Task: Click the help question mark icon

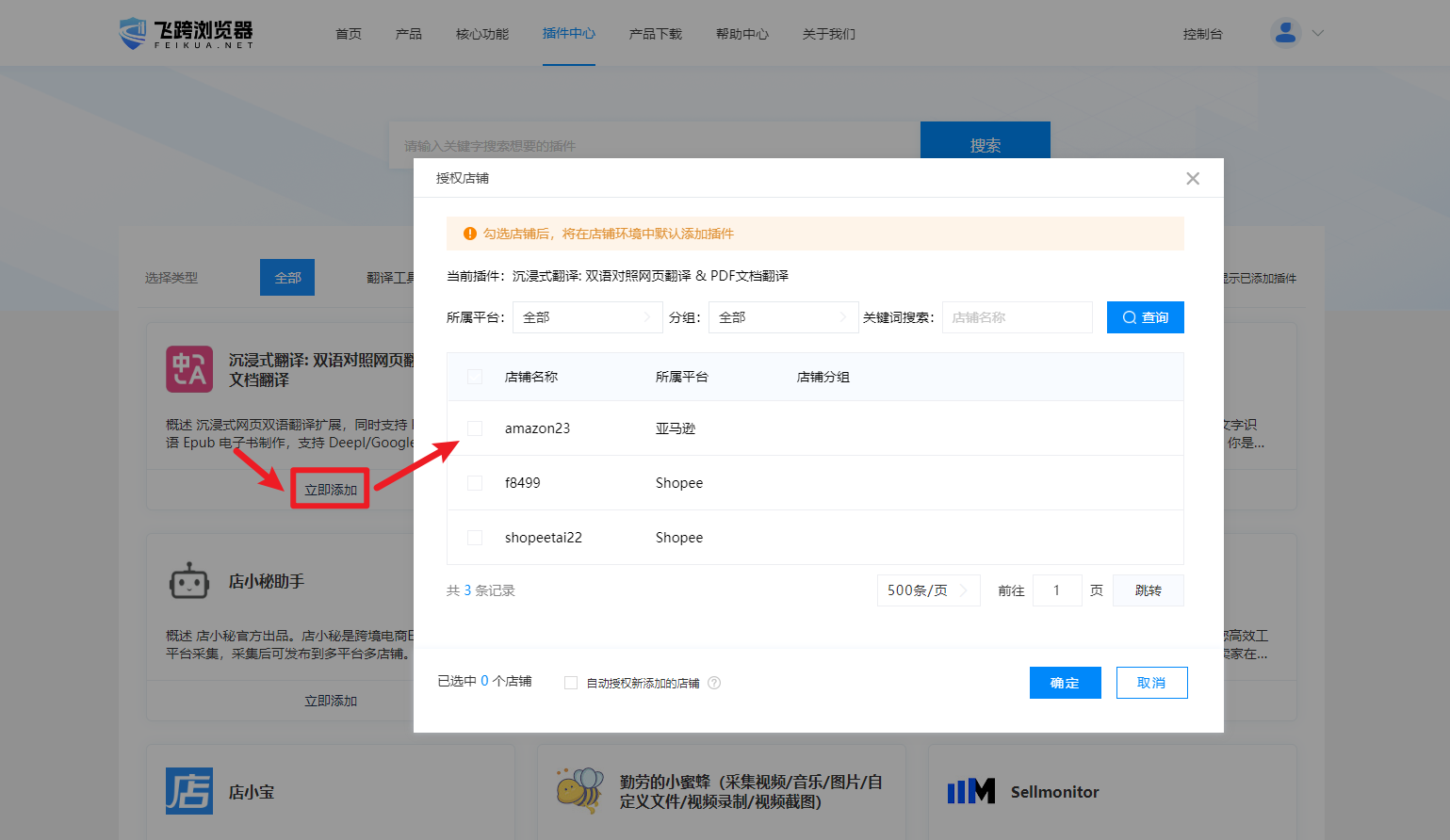Action: coord(714,683)
